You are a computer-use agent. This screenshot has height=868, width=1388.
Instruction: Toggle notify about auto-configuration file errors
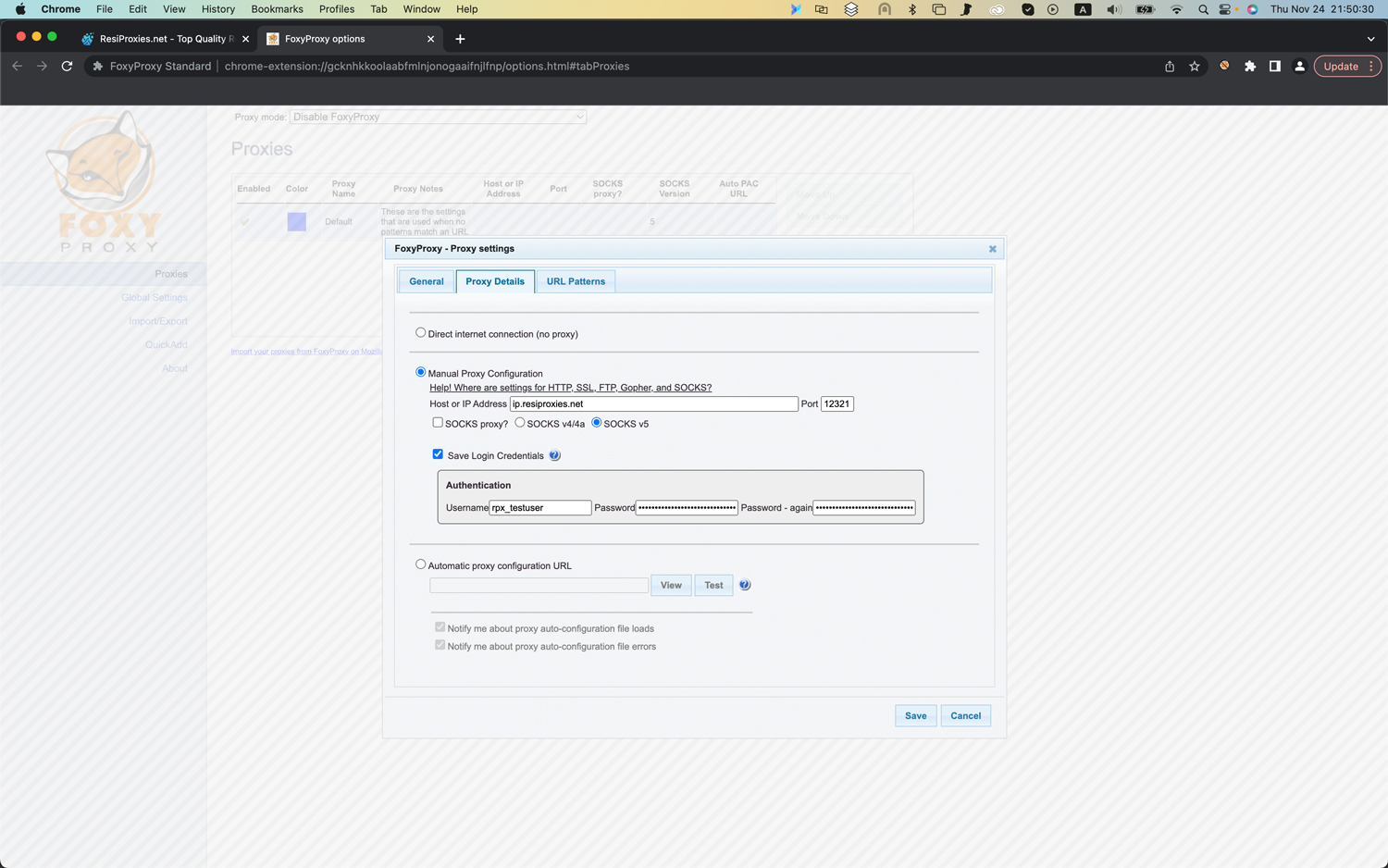click(440, 645)
